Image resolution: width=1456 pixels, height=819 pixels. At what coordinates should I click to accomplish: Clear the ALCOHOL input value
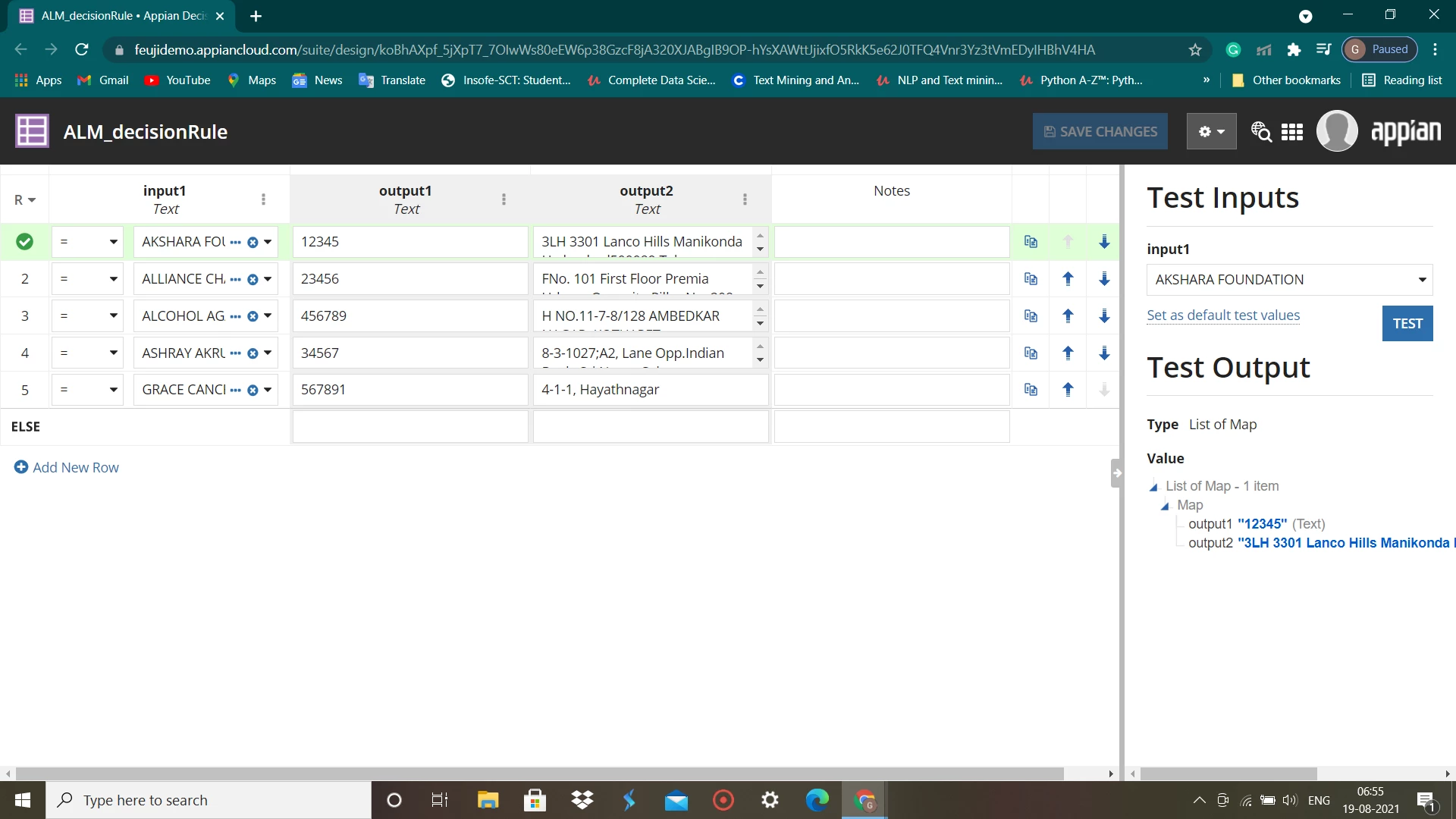(x=253, y=316)
